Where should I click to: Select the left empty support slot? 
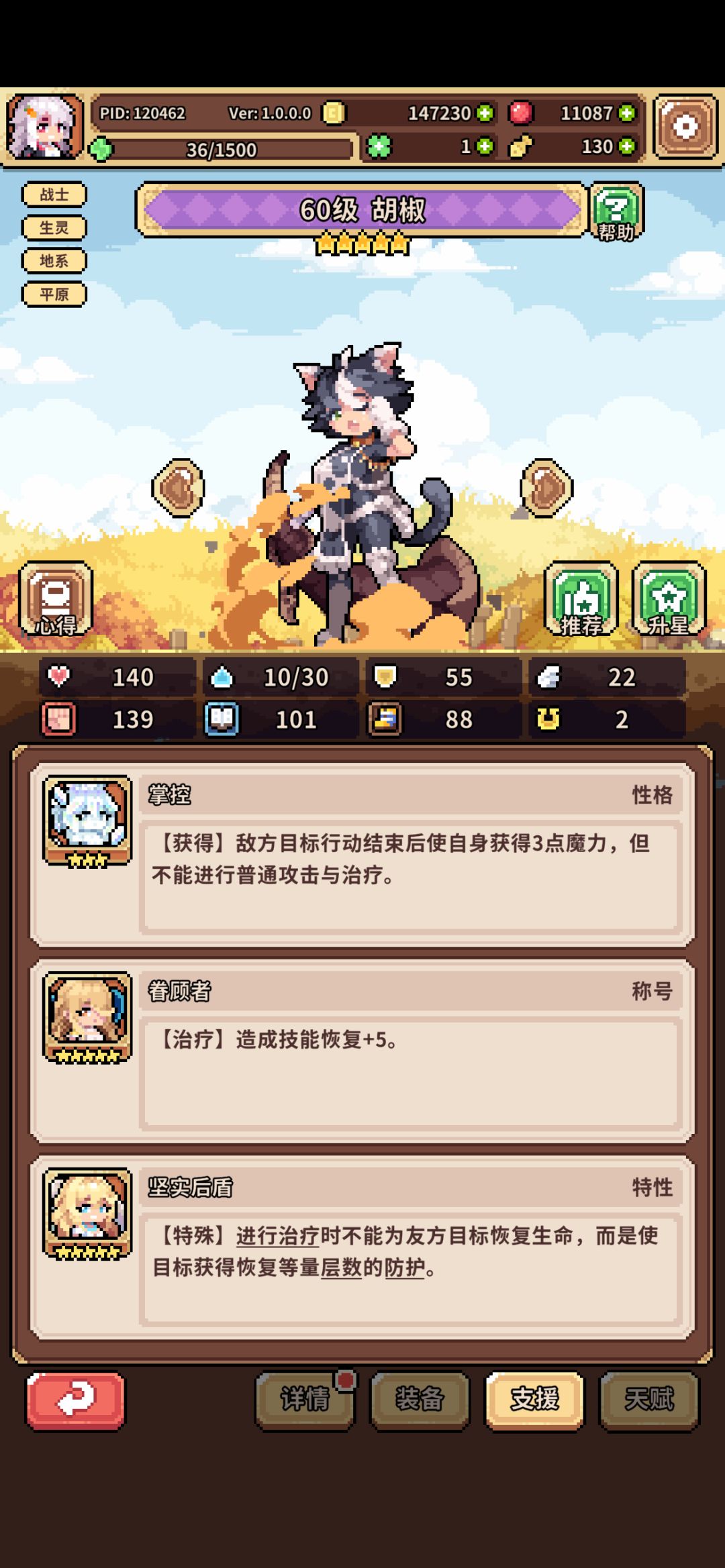click(179, 488)
